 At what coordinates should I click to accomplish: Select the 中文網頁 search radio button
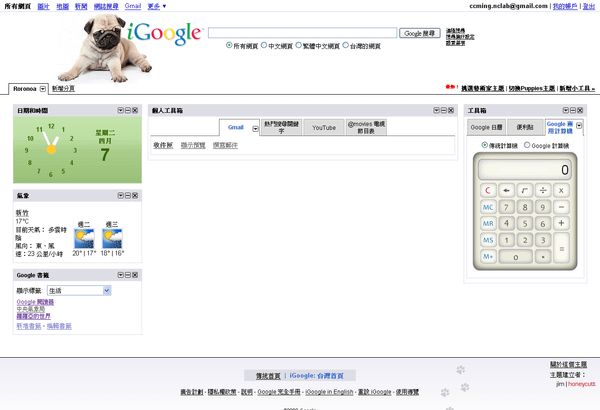264,45
